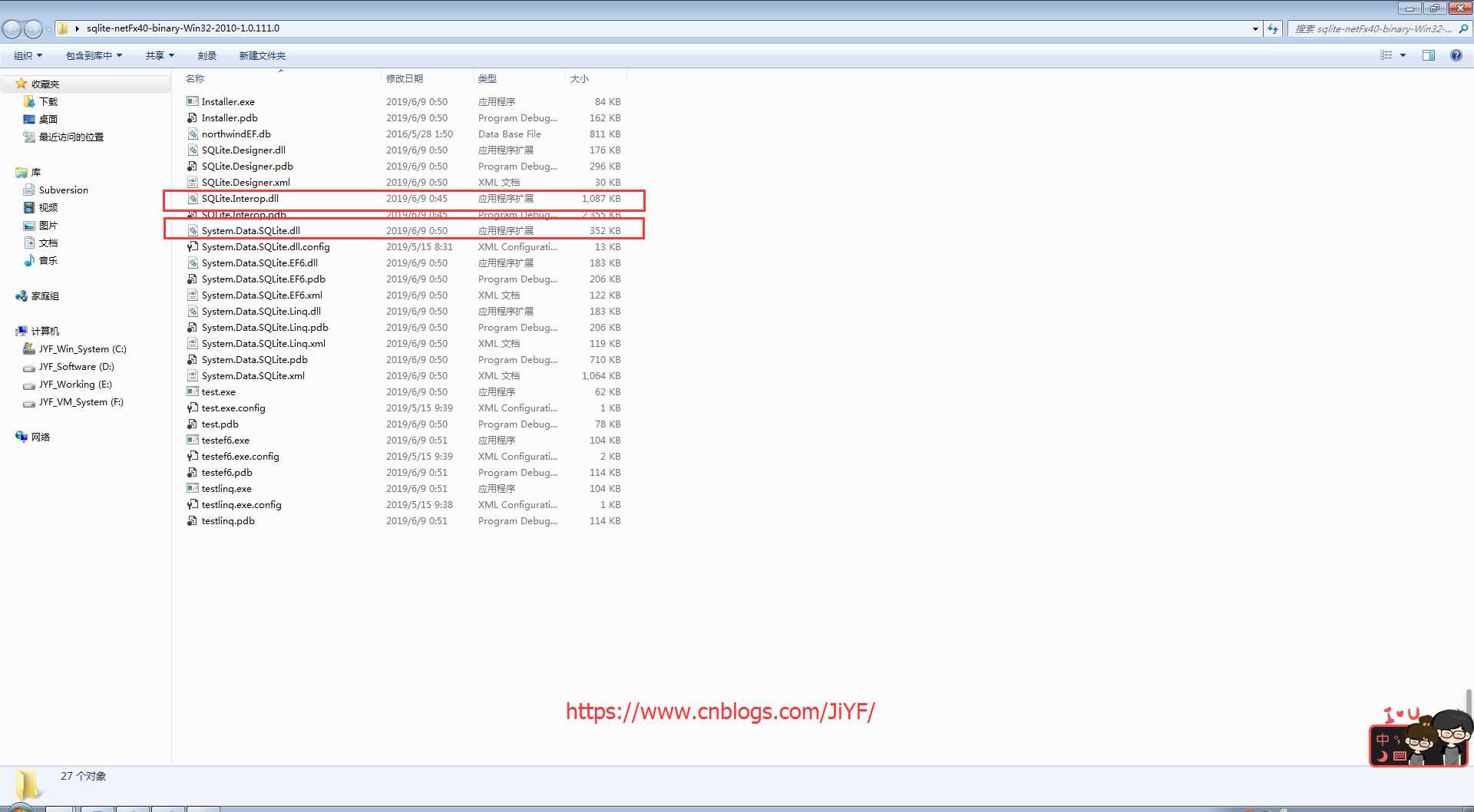Viewport: 1474px width, 812px height.
Task: Open drive JYF_Working (E:)
Action: [75, 384]
